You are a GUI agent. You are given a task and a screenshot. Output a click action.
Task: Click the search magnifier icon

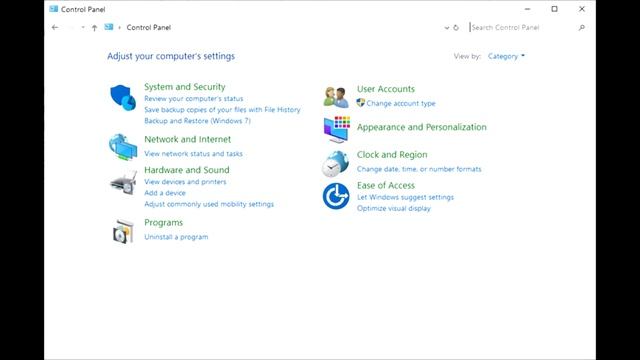(582, 28)
